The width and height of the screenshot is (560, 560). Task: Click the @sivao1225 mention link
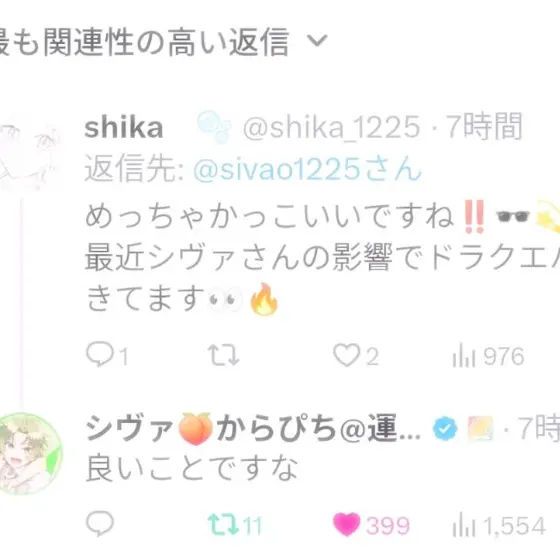(x=308, y=169)
